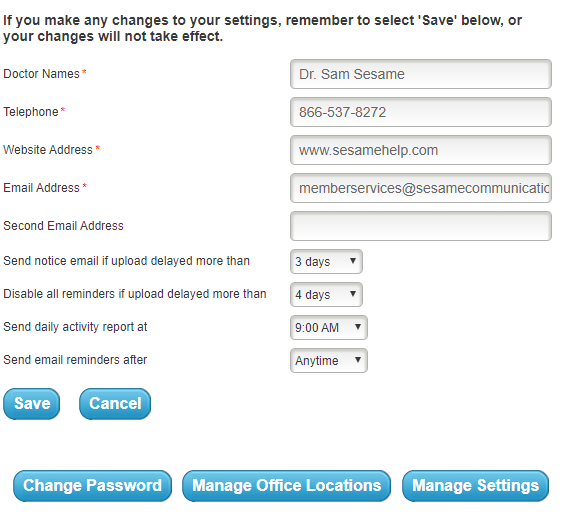Click the arrow on the 4 days dropdown
The height and width of the screenshot is (523, 562).
(353, 294)
